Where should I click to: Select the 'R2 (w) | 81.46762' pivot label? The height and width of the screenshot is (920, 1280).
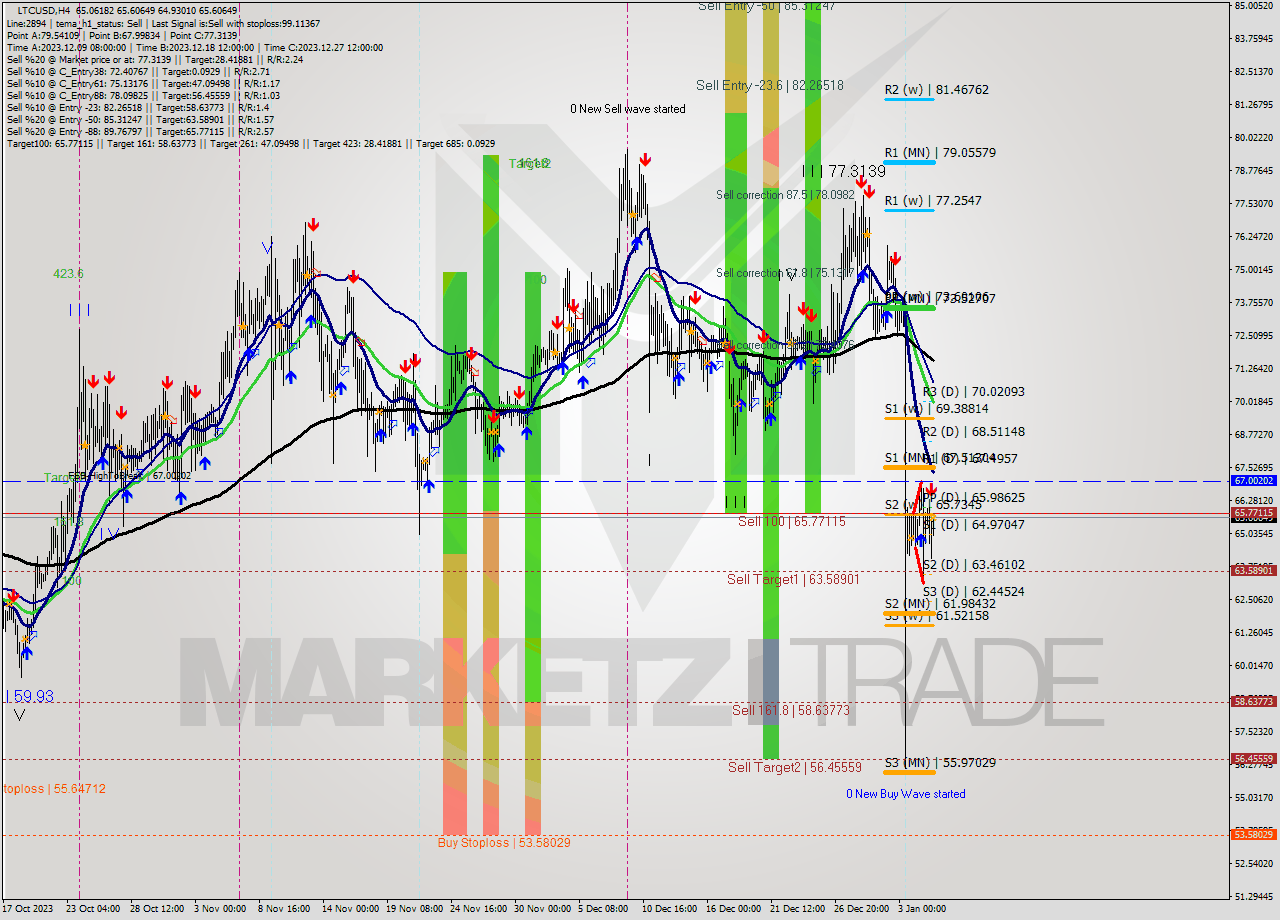[x=936, y=90]
